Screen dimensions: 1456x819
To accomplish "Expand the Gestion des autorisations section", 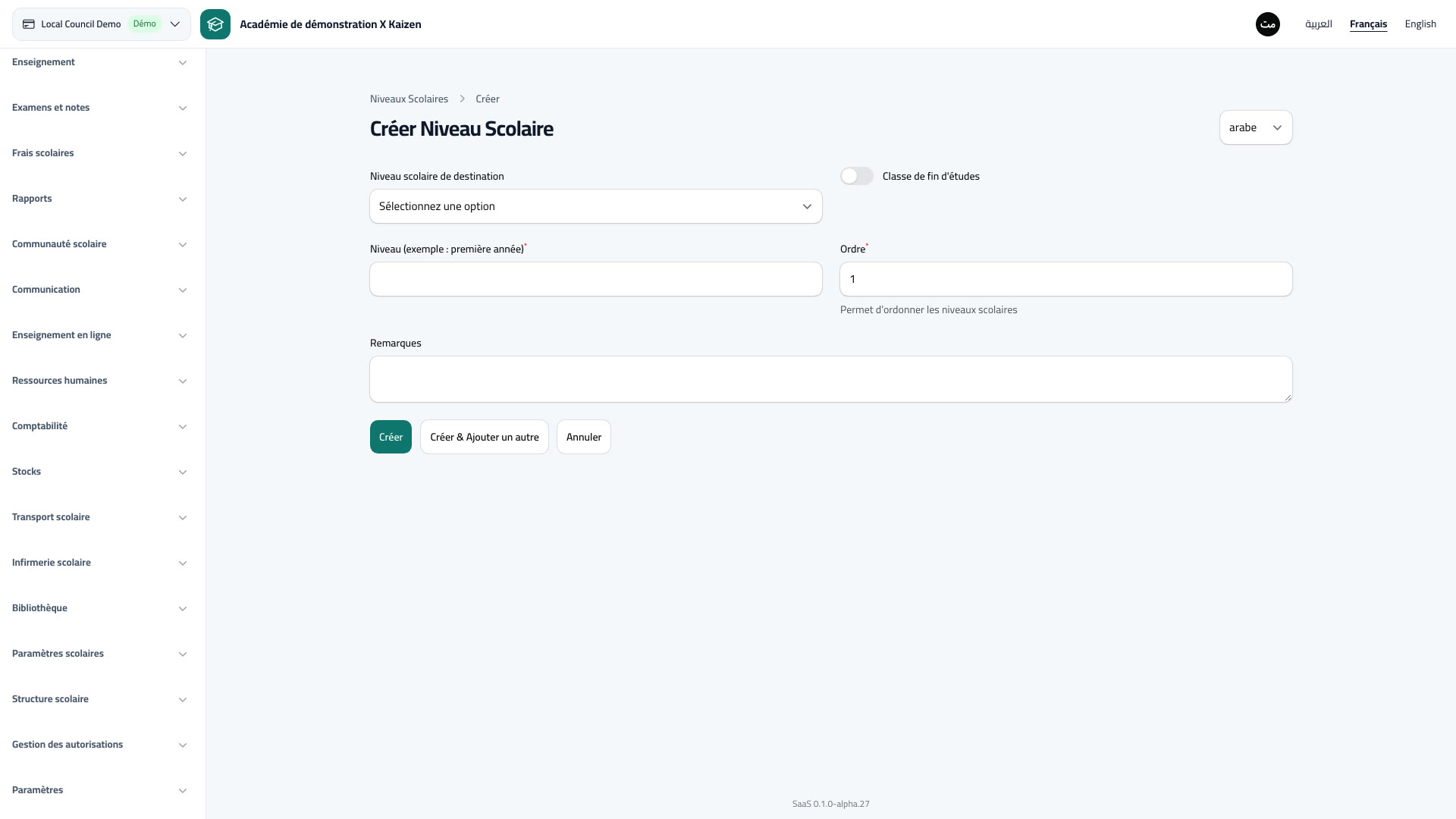I will click(100, 745).
